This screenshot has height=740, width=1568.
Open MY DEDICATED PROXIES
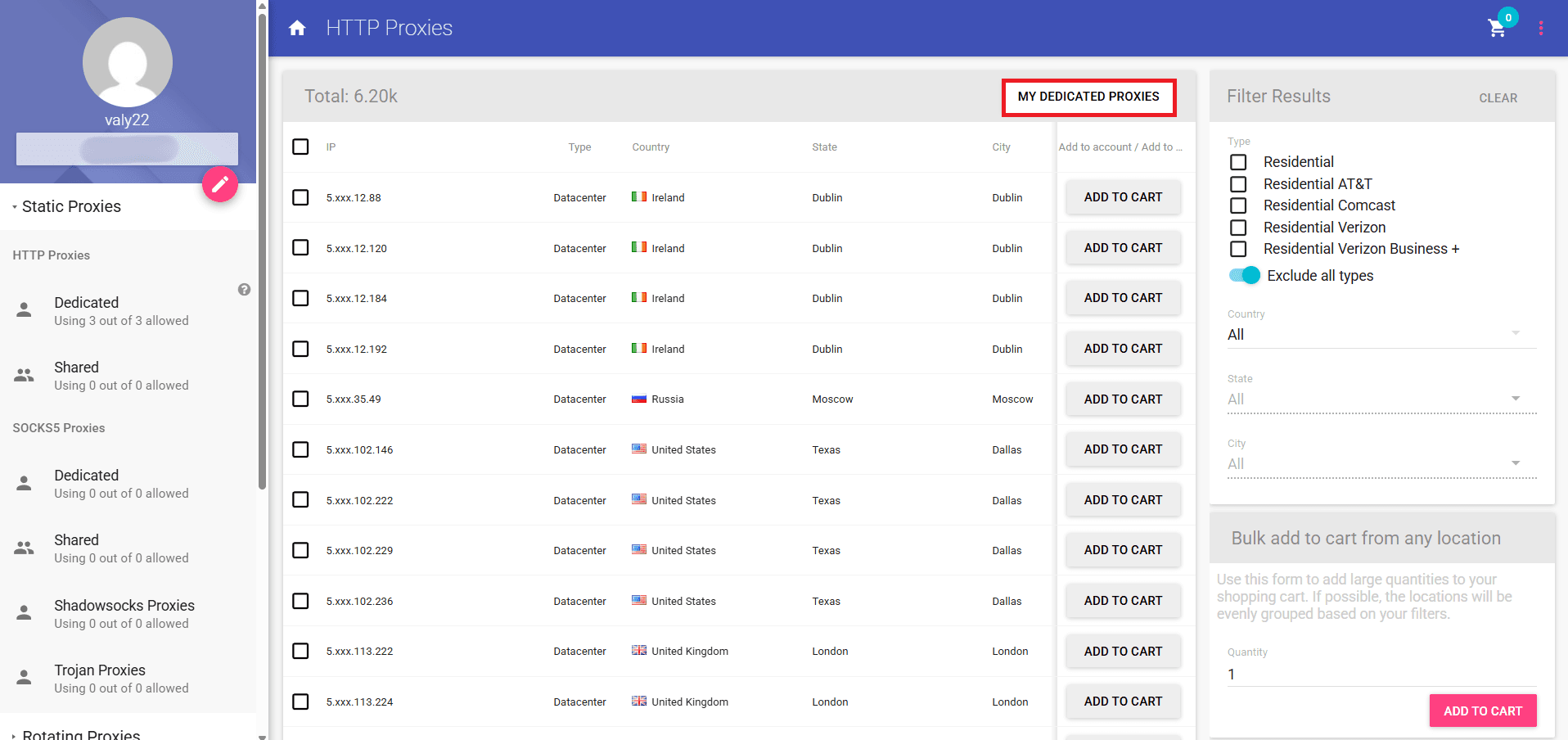[1088, 97]
